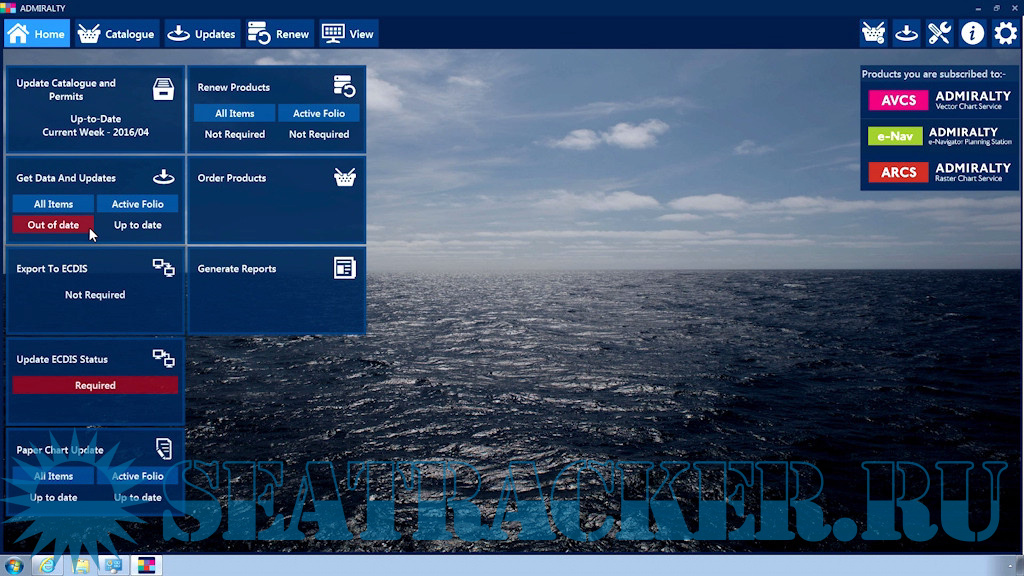The image size is (1024, 576).
Task: Open Internet Explorer from the taskbar
Action: tap(46, 565)
